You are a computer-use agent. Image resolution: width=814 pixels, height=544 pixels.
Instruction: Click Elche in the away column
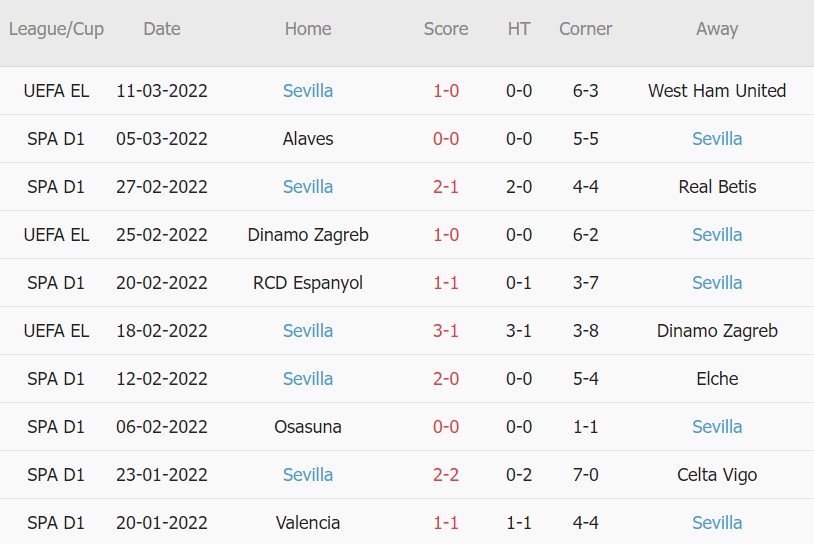tap(717, 379)
